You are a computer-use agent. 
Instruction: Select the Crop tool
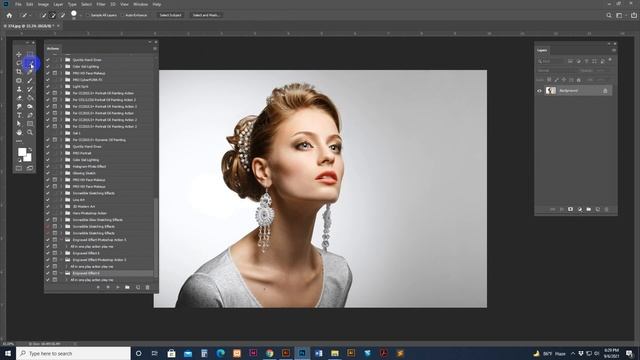(19, 72)
